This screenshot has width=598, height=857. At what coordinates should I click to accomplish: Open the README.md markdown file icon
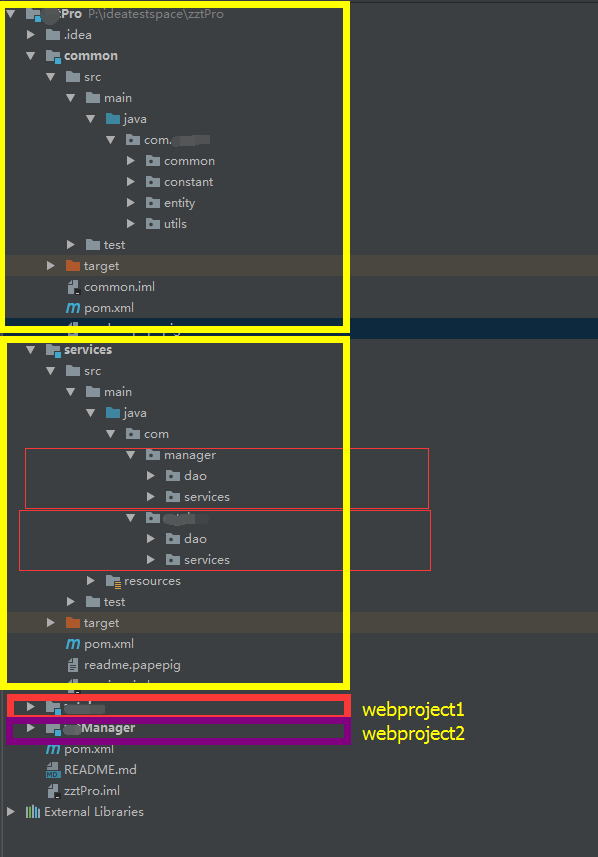click(x=53, y=770)
